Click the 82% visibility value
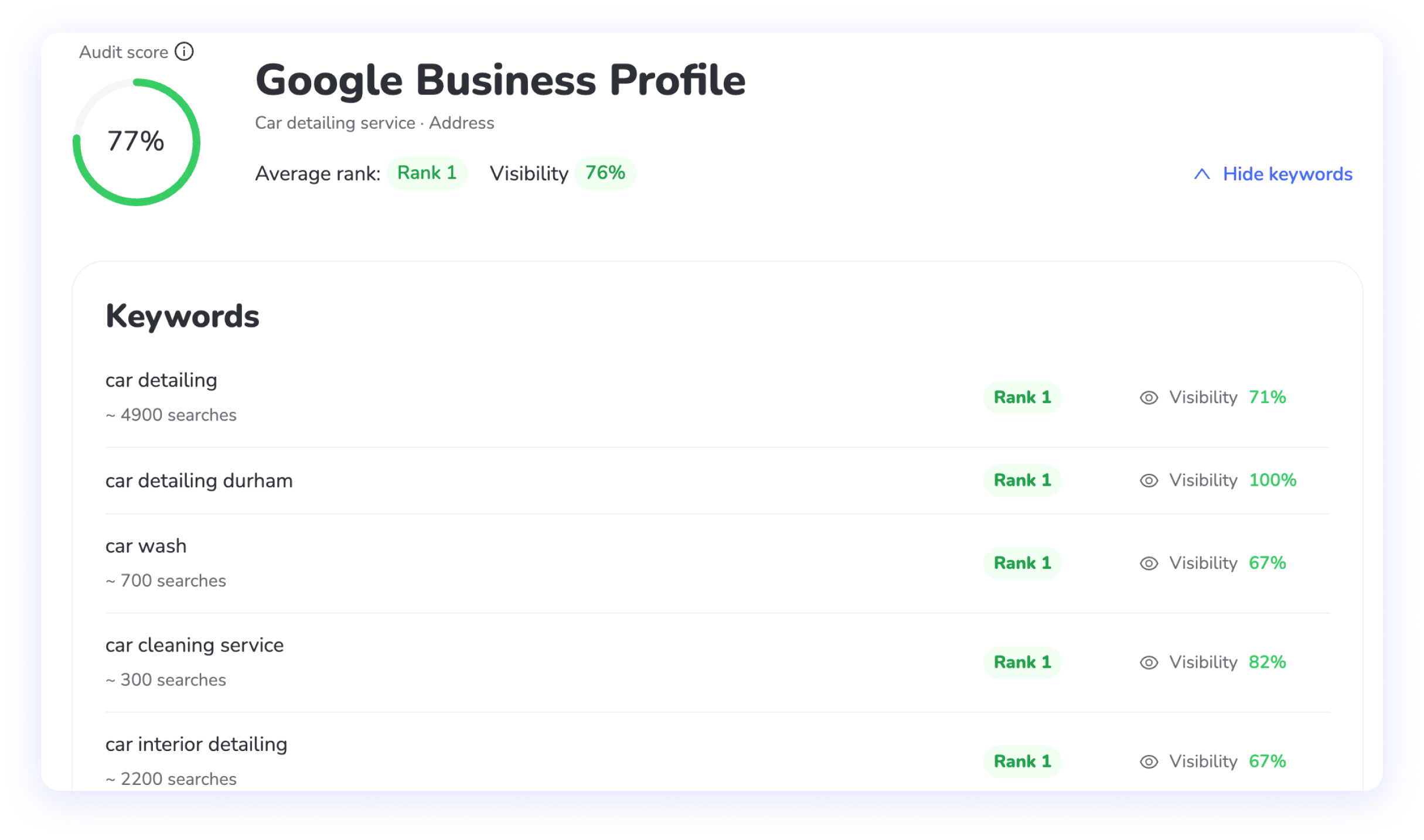The image size is (1424, 840). pyautogui.click(x=1267, y=662)
